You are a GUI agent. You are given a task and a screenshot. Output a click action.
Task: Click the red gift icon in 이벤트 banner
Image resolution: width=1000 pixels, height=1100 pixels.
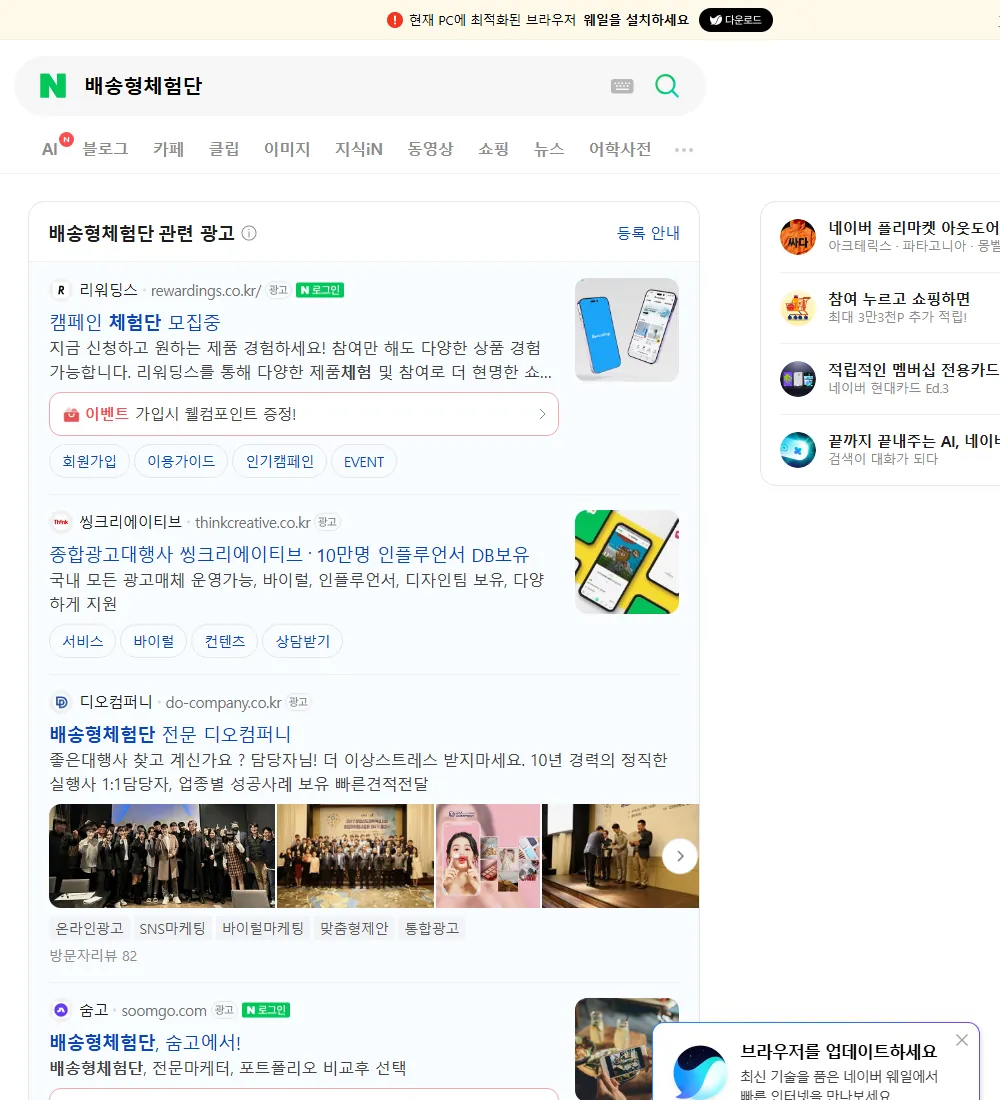click(71, 415)
